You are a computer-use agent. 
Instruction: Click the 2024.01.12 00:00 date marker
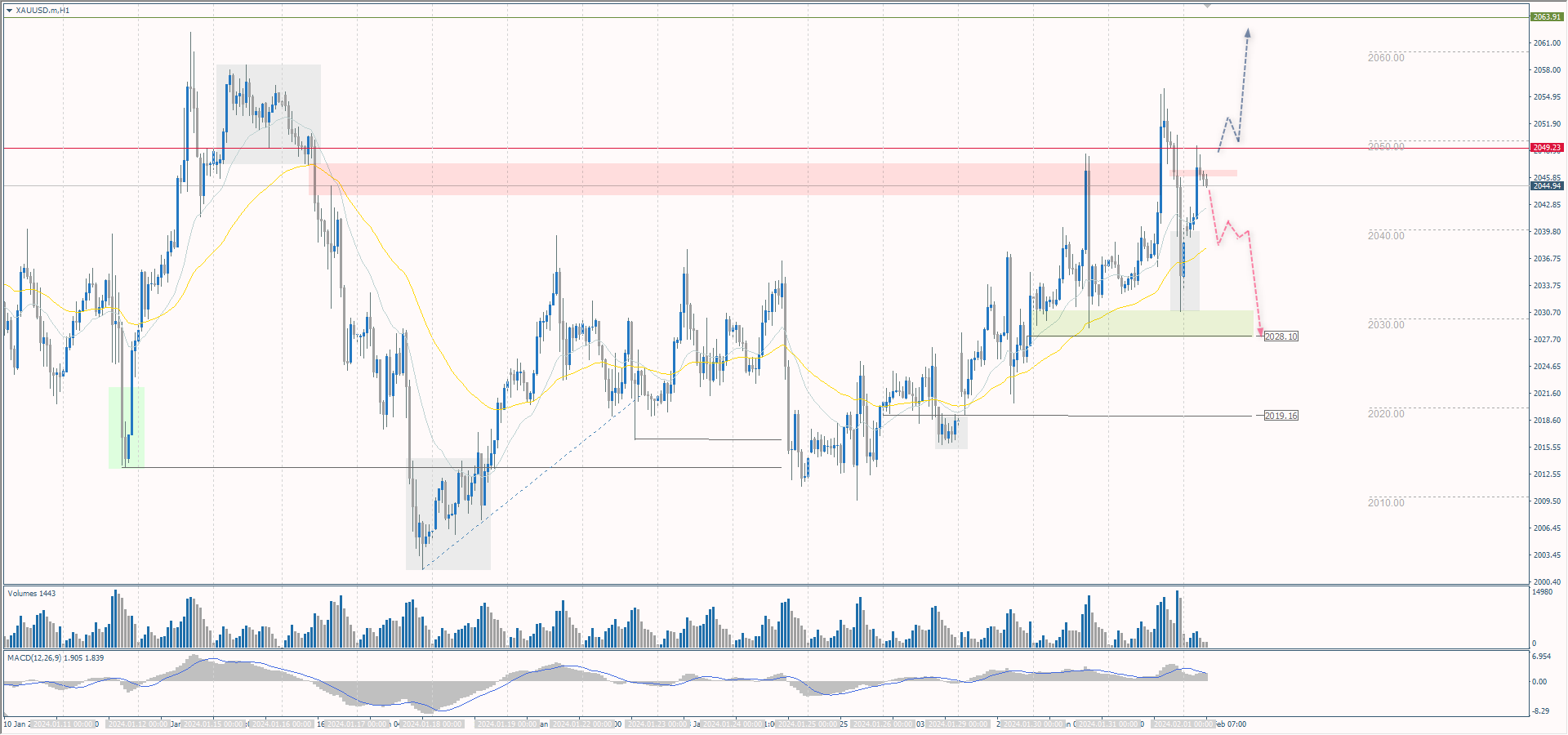(137, 724)
